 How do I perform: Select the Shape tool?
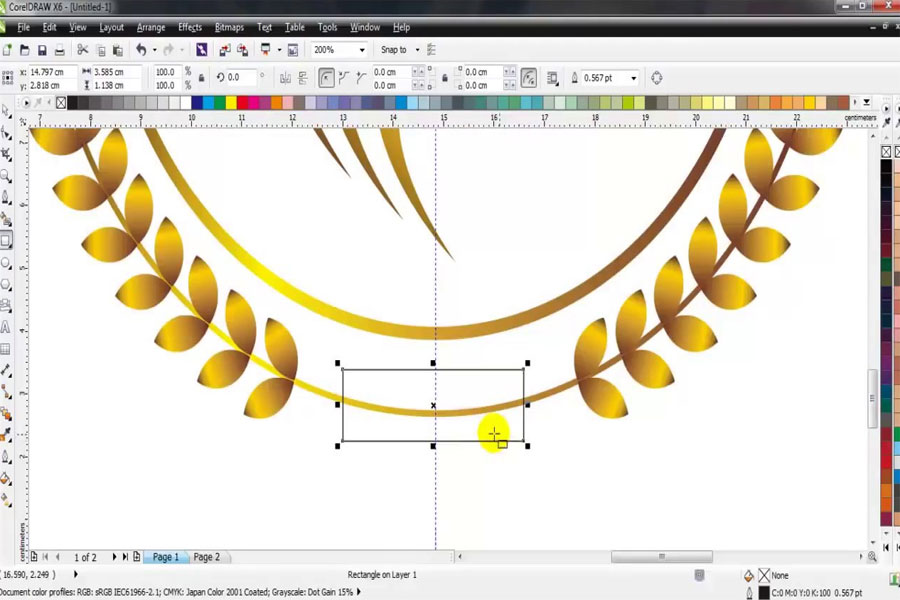[6, 133]
